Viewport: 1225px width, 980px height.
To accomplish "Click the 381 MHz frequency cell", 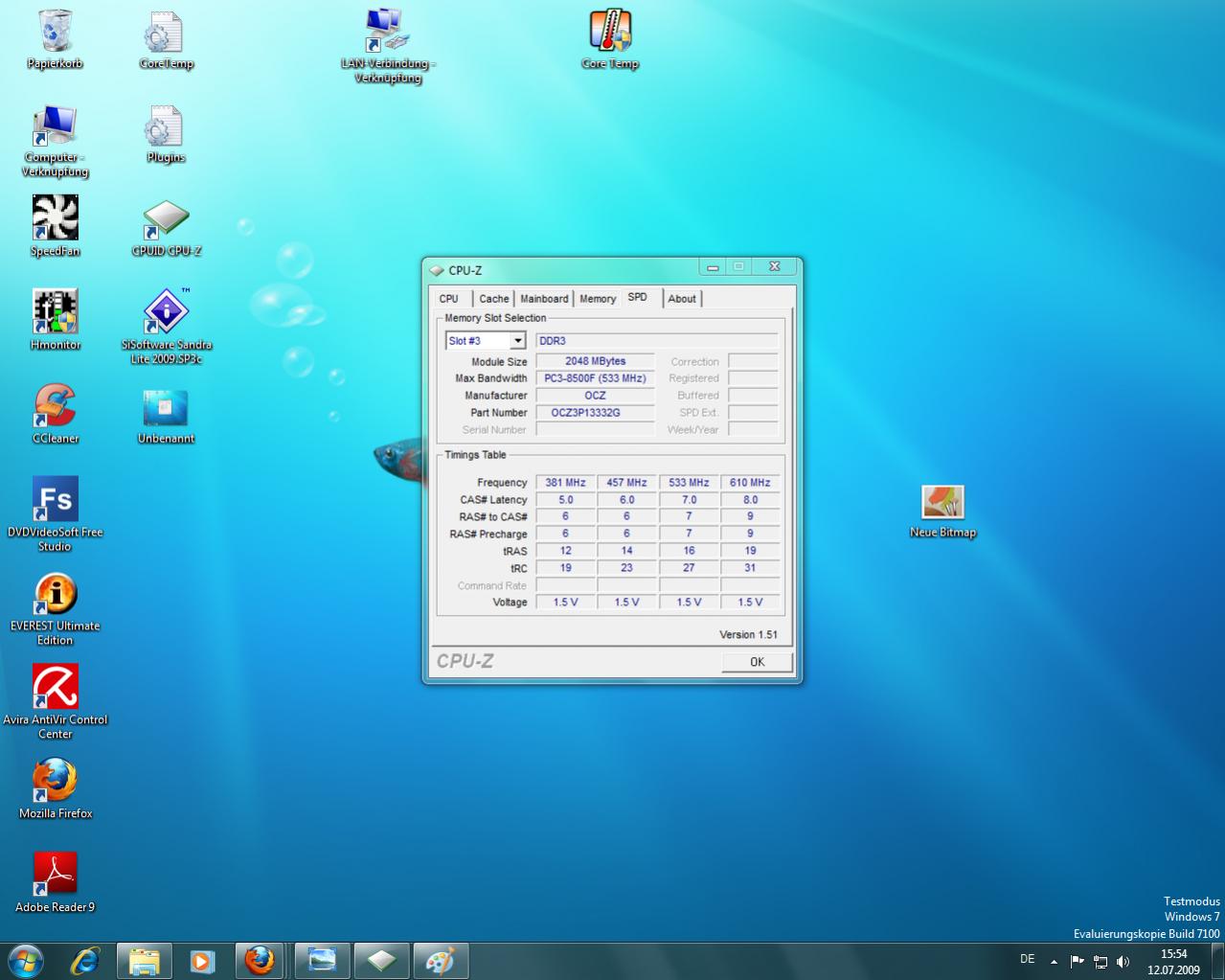I will tap(565, 483).
